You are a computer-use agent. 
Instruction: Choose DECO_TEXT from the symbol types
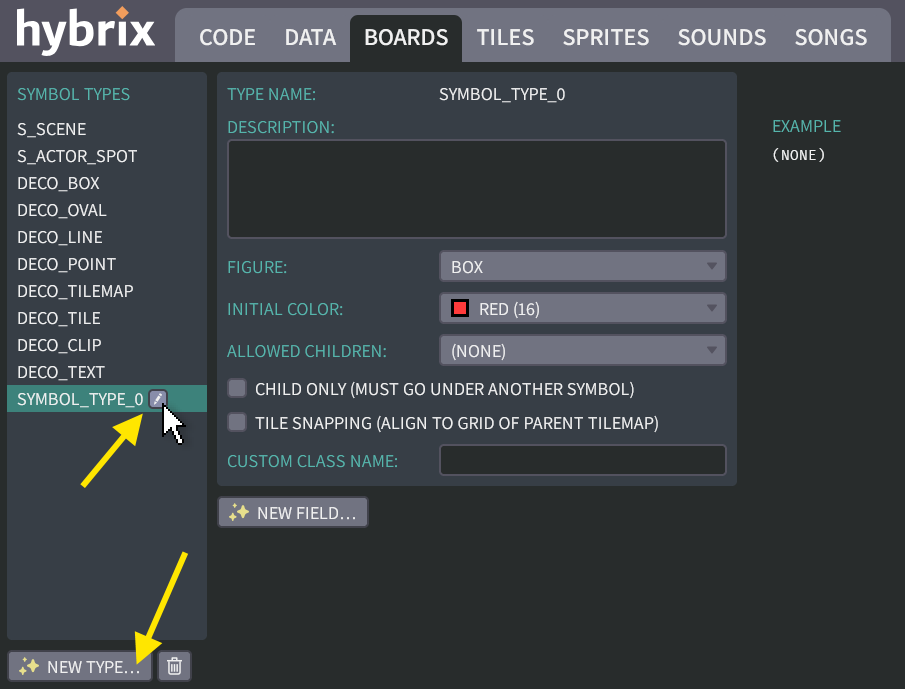[x=61, y=372]
